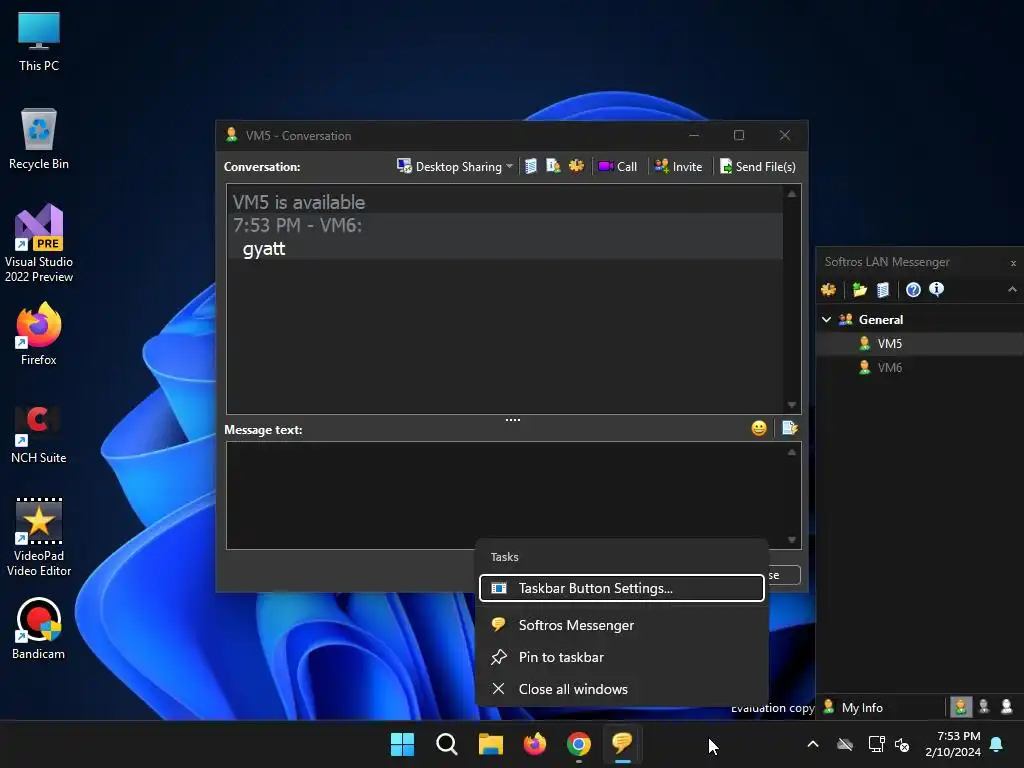This screenshot has height=768, width=1024.
Task: Open Desktop Sharing in conversation toolbar
Action: (449, 167)
